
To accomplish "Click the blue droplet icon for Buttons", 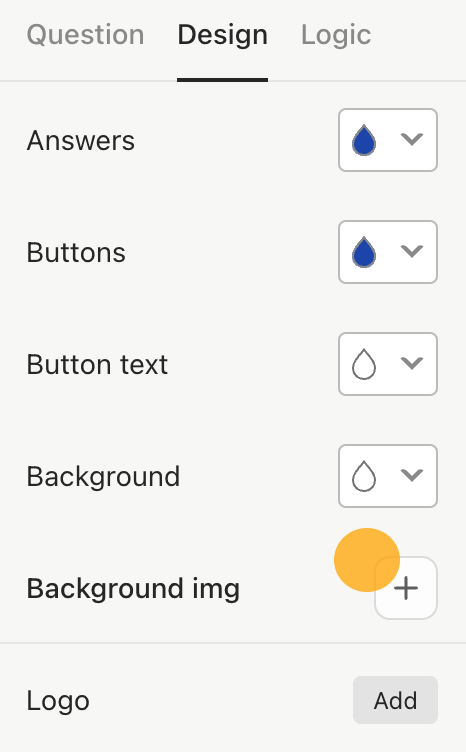I will (364, 252).
